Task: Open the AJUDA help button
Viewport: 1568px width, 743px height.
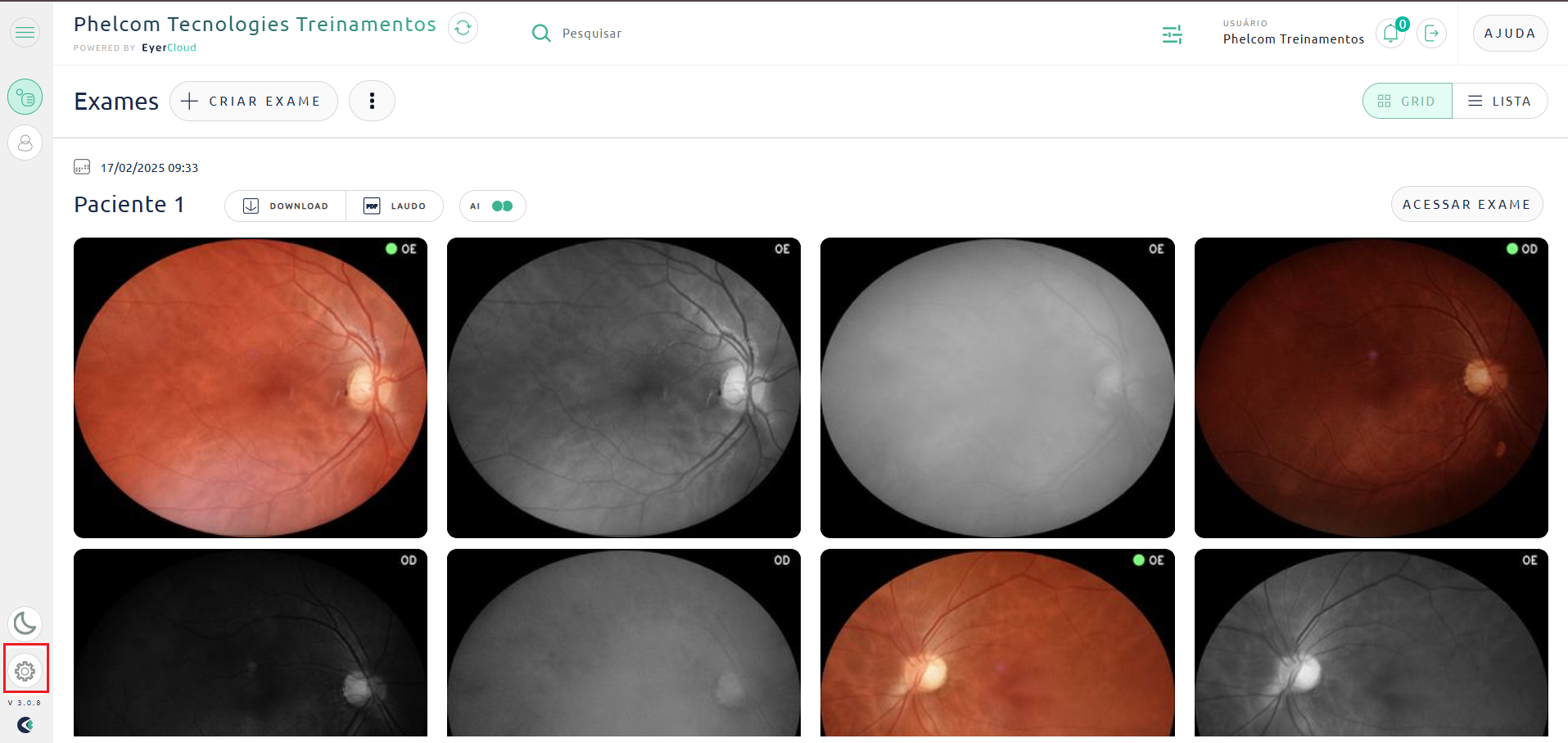Action: pos(1510,34)
